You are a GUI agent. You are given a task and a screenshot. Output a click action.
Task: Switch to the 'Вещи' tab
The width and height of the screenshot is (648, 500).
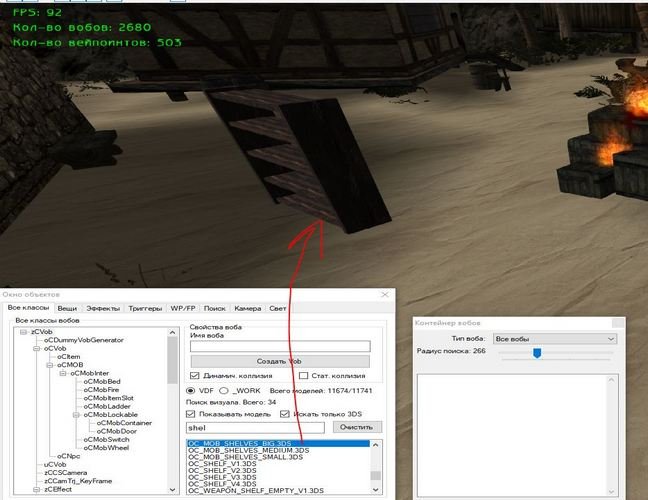[67, 309]
